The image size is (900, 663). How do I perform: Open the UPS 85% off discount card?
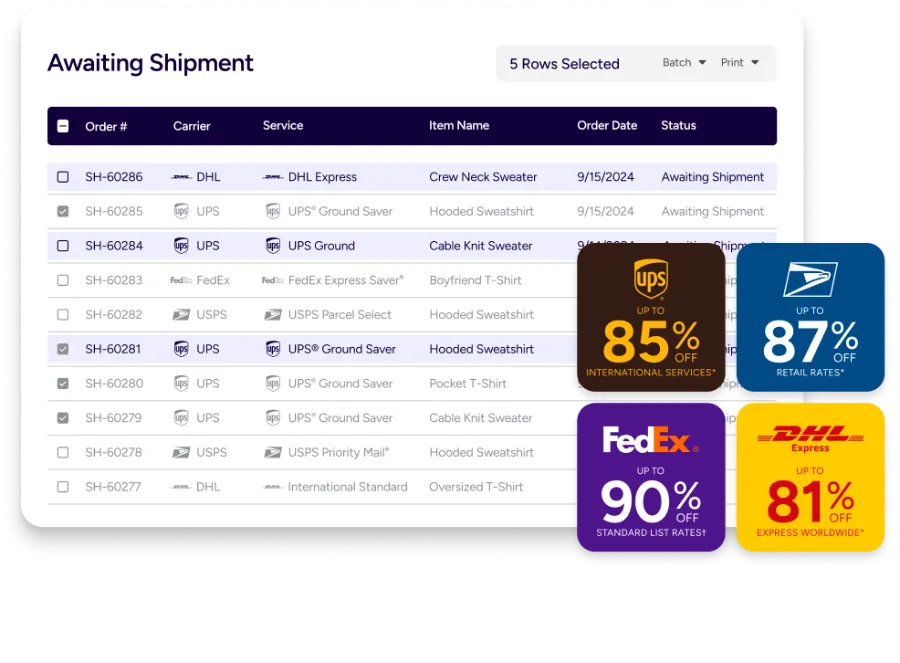(651, 317)
